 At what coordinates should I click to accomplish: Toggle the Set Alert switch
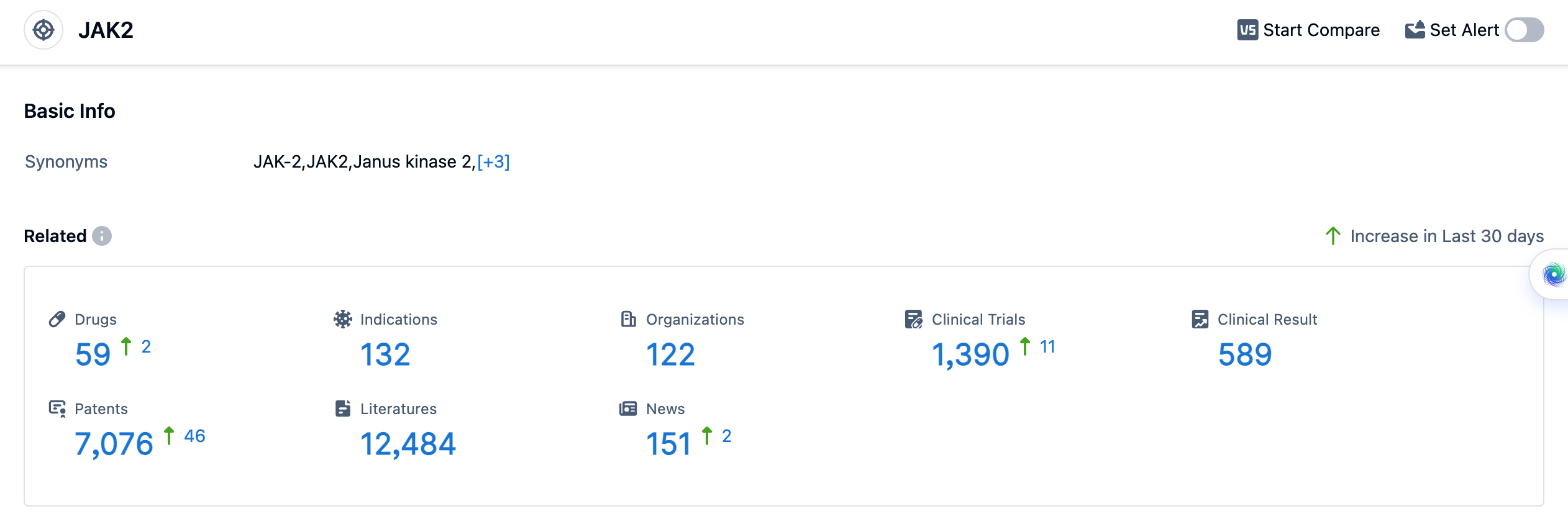pyautogui.click(x=1524, y=30)
